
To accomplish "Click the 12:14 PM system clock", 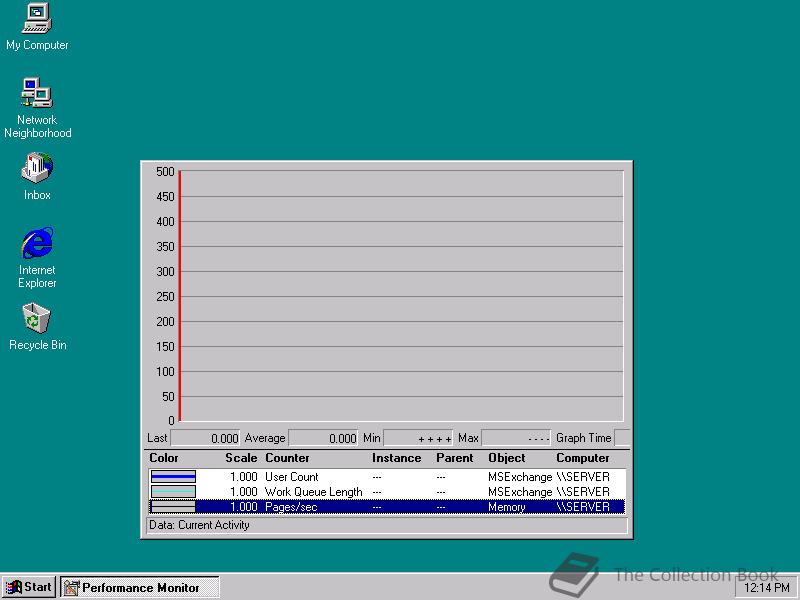I will coord(766,588).
